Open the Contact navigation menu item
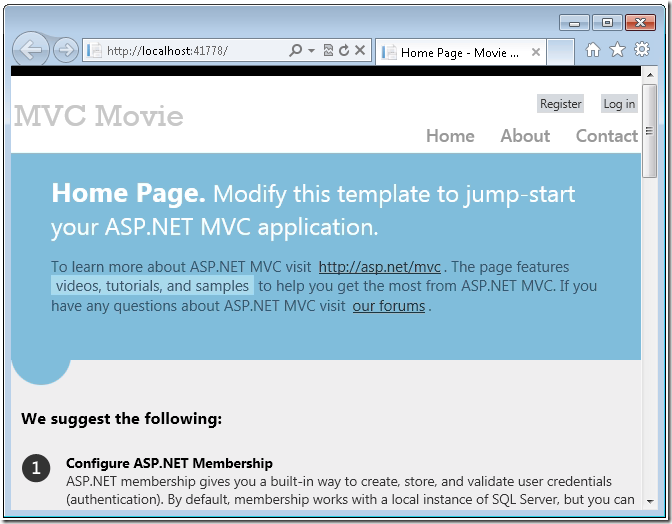The width and height of the screenshot is (672, 524). (606, 136)
